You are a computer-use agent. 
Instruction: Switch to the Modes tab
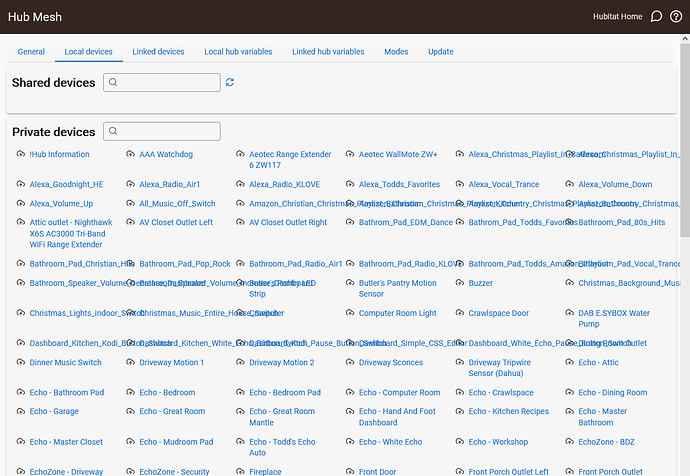[x=396, y=51]
